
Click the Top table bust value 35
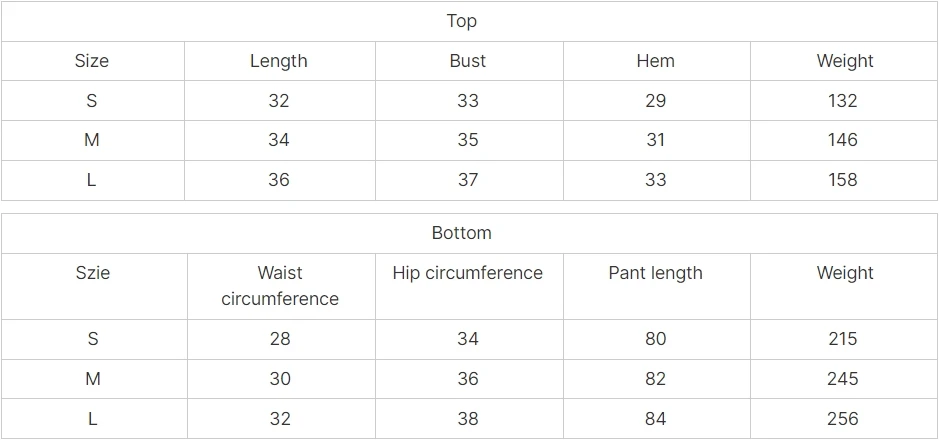tap(468, 140)
